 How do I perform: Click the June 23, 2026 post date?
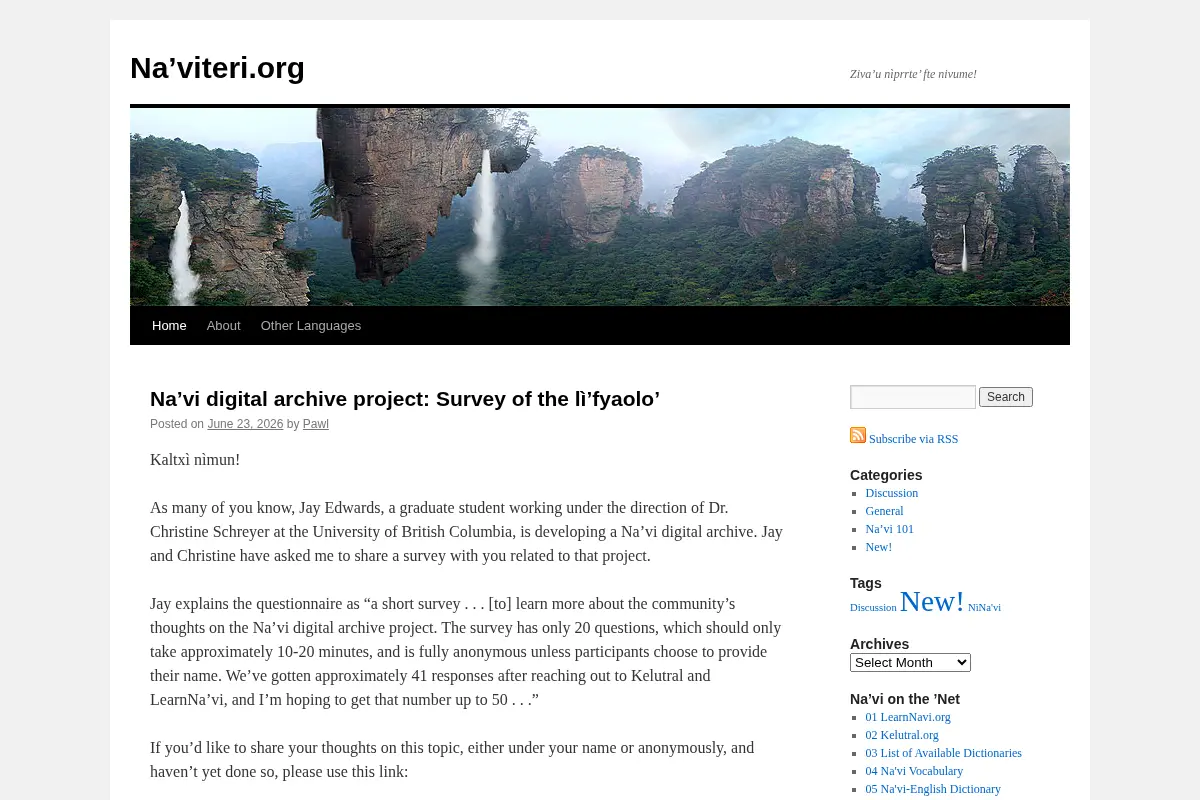pyautogui.click(x=245, y=424)
